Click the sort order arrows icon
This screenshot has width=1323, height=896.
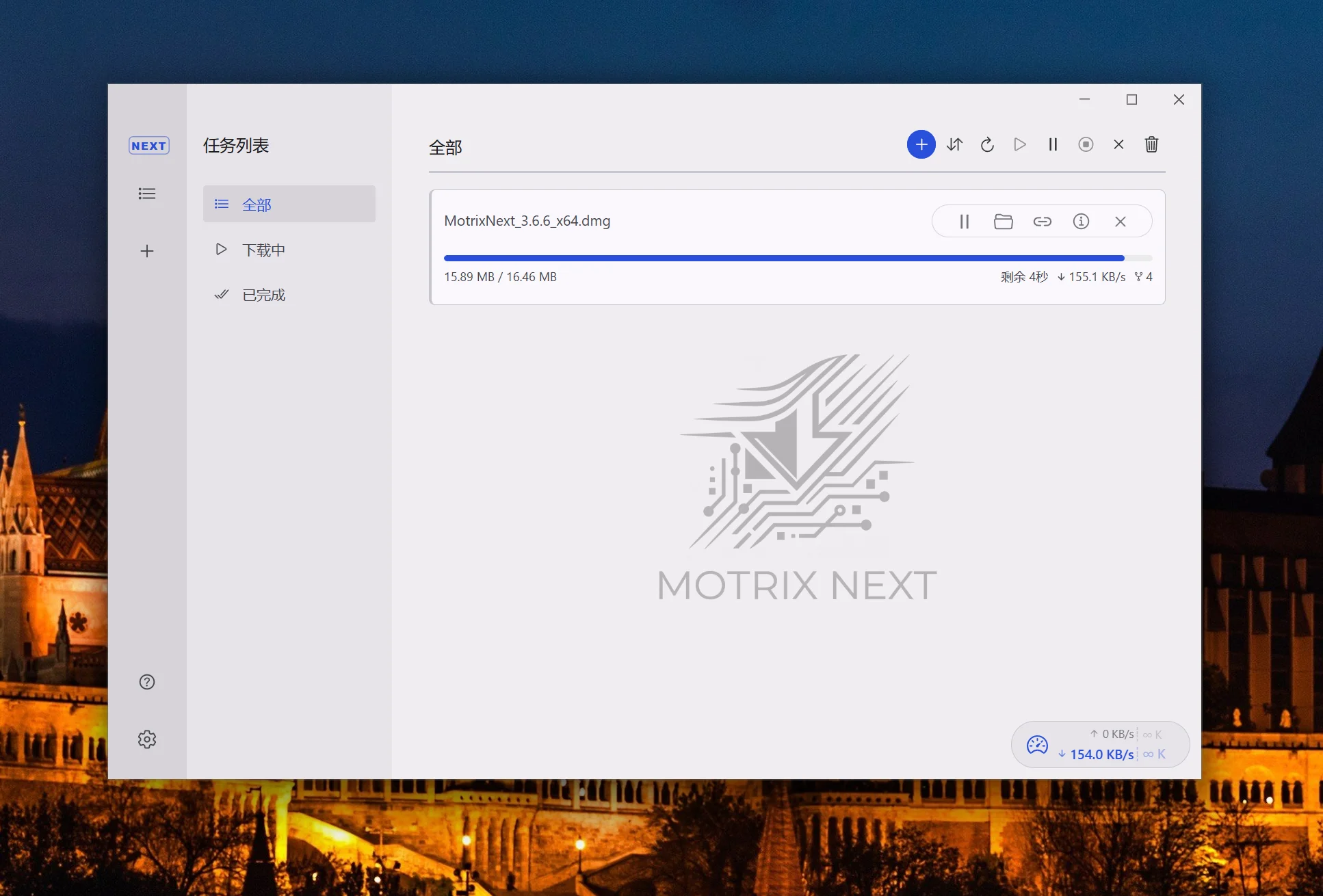click(954, 144)
